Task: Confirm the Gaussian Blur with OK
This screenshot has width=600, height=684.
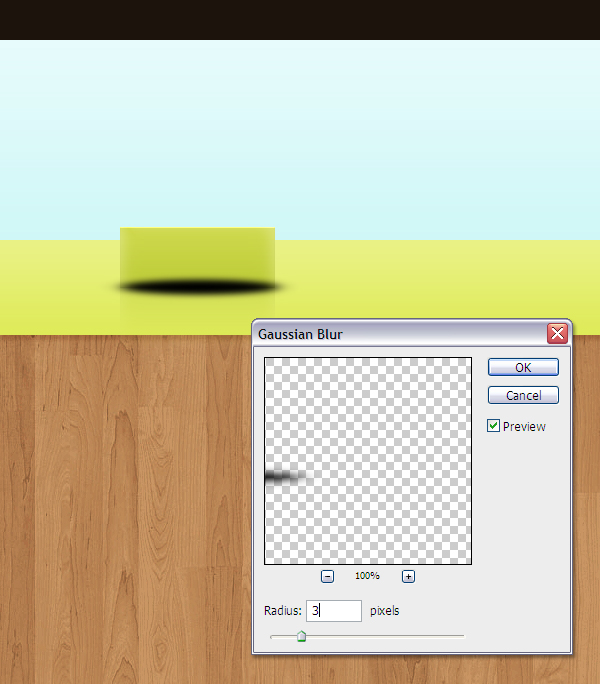Action: (x=523, y=367)
